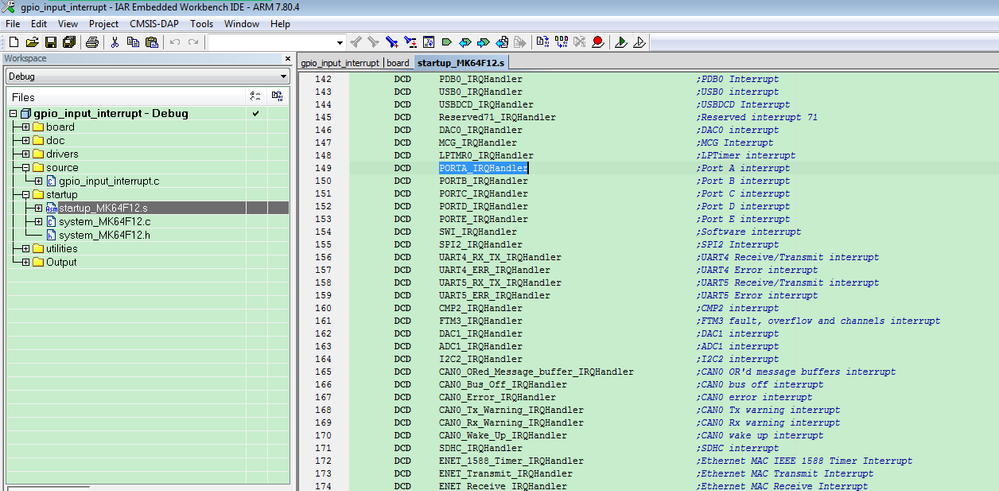Screen dimensions: 999x491
Task: Expand the drivers folder
Action: pyautogui.click(x=25, y=154)
